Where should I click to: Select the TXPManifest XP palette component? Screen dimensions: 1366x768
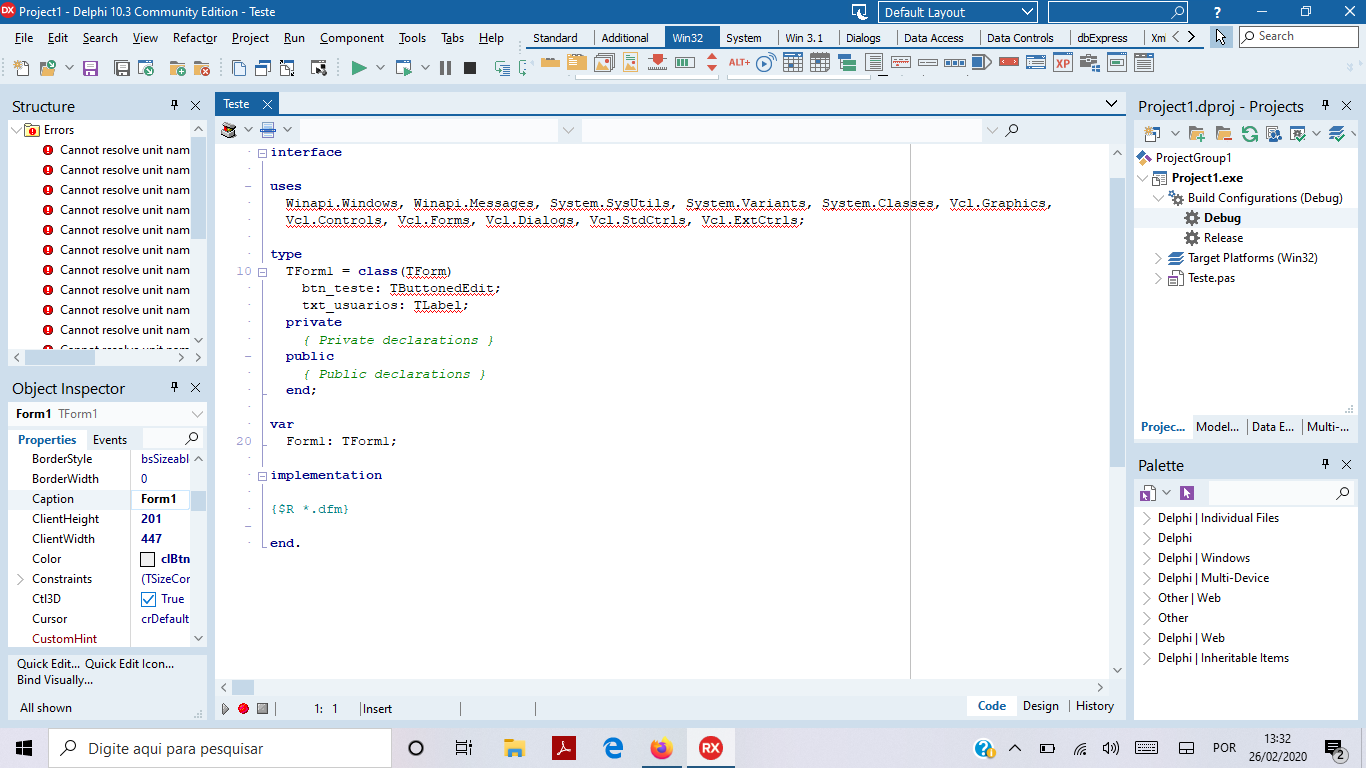click(x=1063, y=63)
